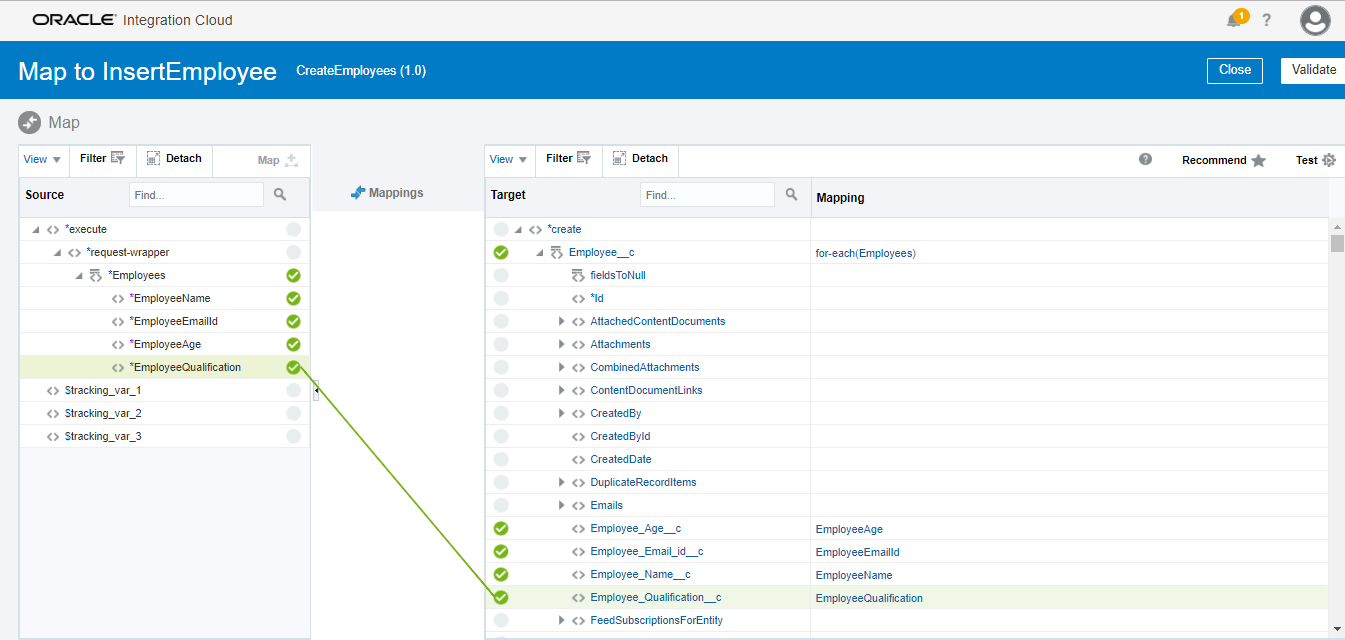Screen dimensions: 1345x640
Task: Click element icon beside fieldsToNull
Action: (578, 275)
